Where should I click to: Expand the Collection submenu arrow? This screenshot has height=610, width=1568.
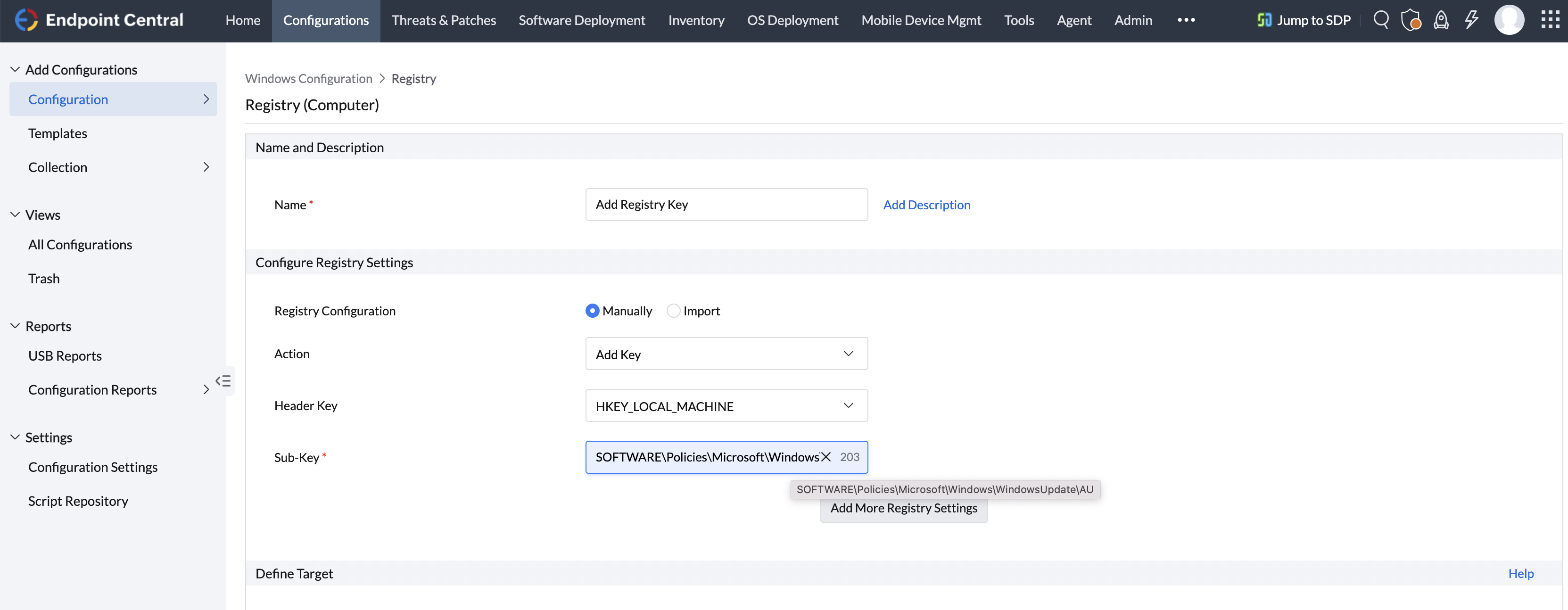pos(206,167)
